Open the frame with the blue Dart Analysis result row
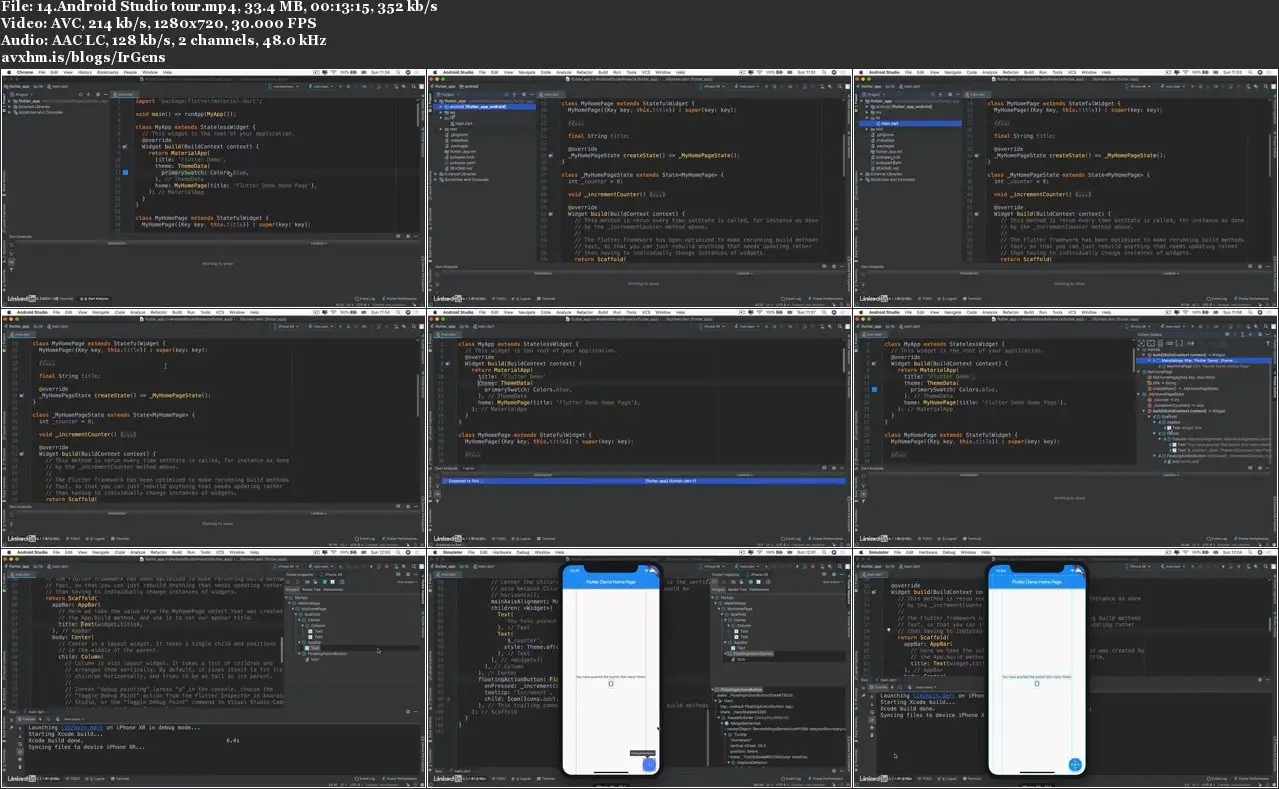The width and height of the screenshot is (1279, 789). point(639,427)
